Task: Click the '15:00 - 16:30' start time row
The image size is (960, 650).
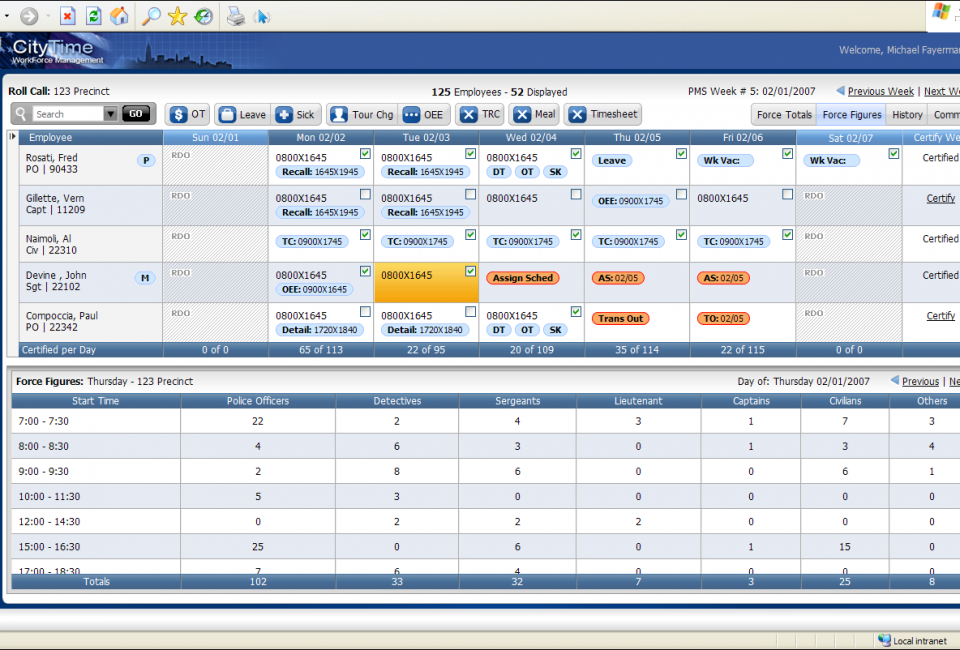Action: click(x=485, y=547)
